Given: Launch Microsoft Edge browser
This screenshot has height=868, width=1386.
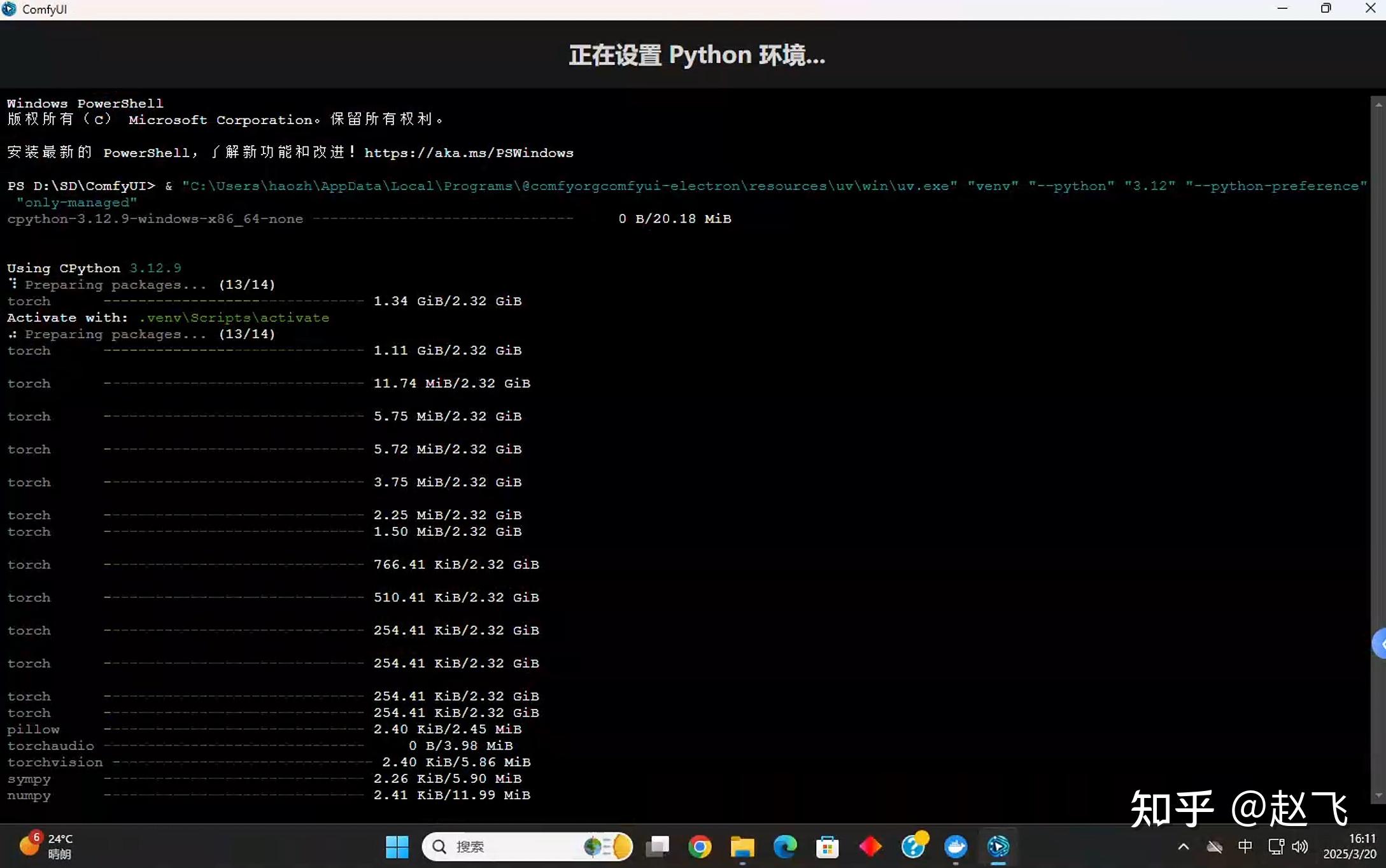Looking at the screenshot, I should [784, 846].
